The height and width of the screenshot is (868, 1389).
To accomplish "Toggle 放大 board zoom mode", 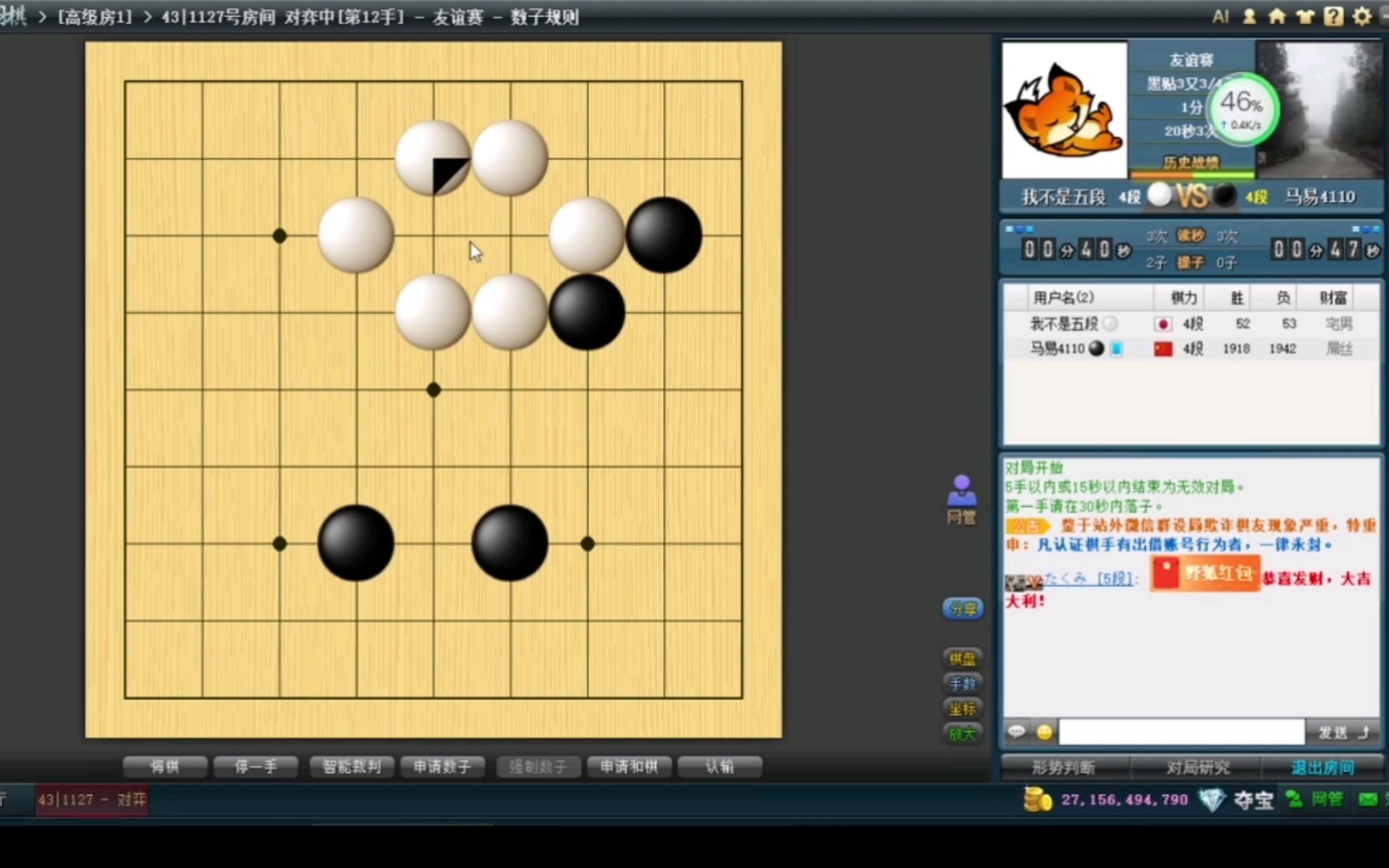I will coord(961,734).
